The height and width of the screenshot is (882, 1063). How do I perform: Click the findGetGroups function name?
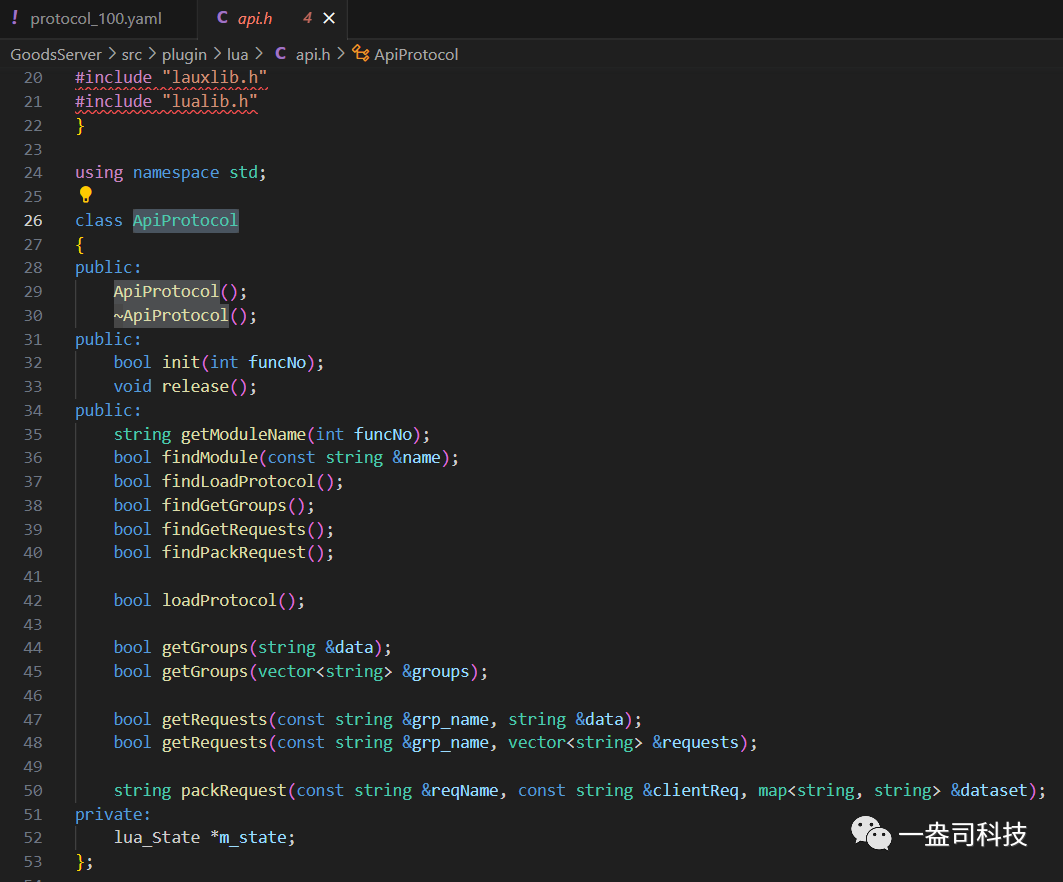224,506
